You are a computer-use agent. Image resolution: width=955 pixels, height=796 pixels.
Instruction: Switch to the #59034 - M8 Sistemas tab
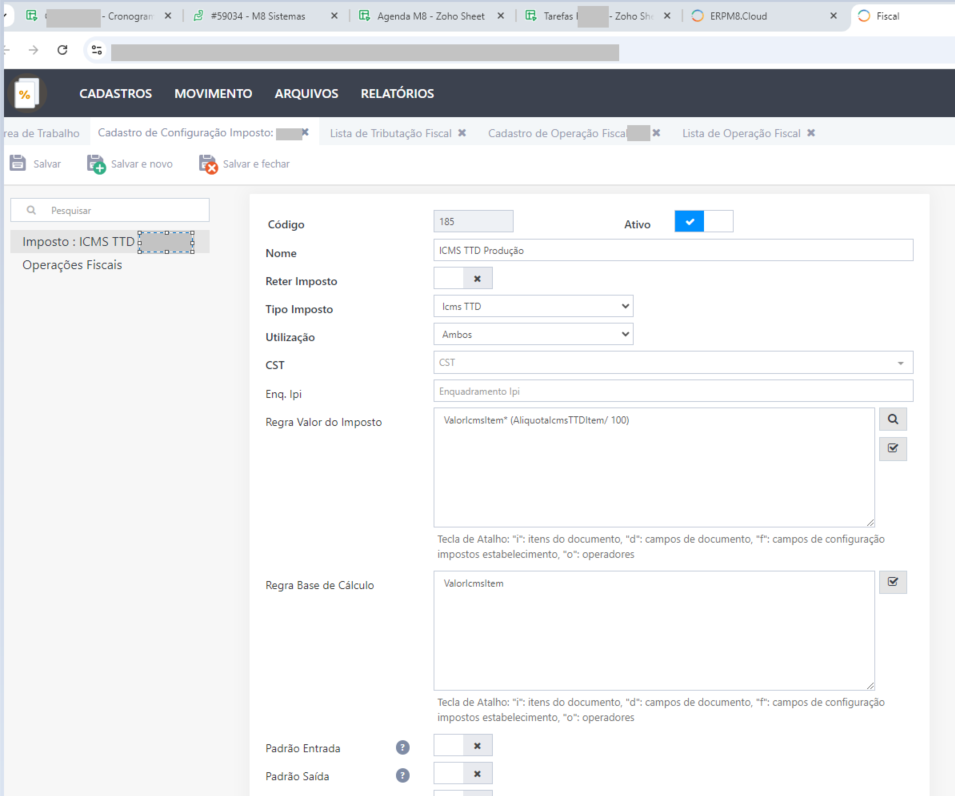[x=258, y=16]
